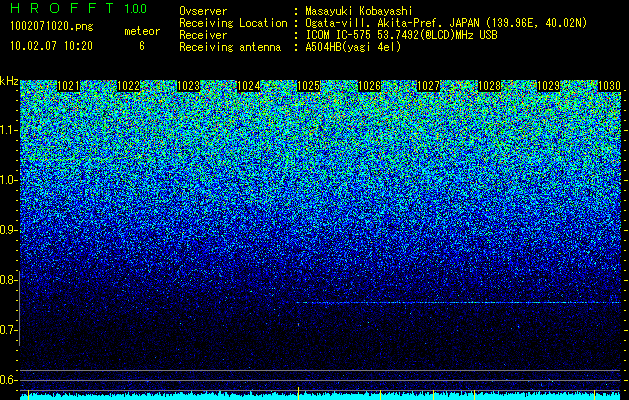Click the 1022 time label
629x400 pixels.
pos(129,86)
